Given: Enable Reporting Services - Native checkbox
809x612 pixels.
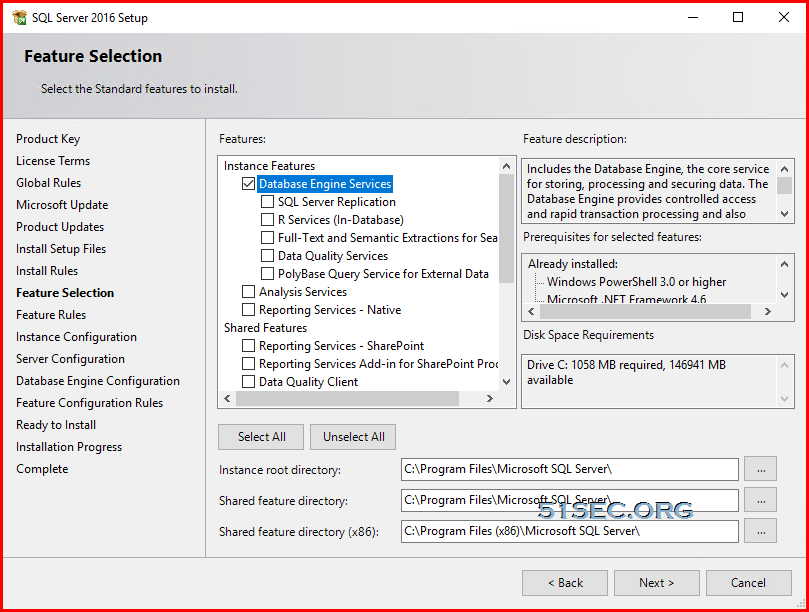Looking at the screenshot, I should [x=248, y=310].
